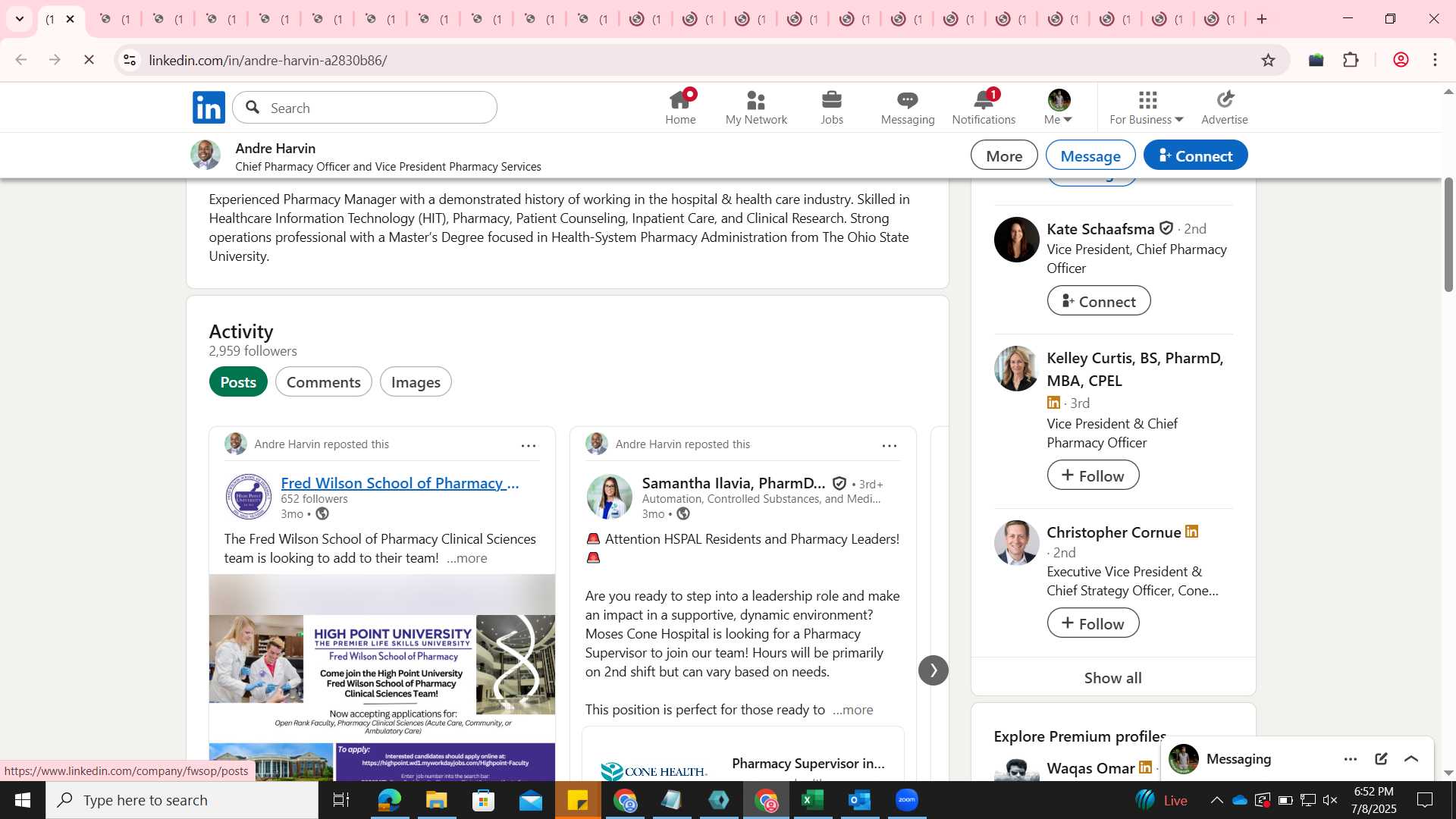
Task: Stop page loading button
Action: tap(89, 60)
